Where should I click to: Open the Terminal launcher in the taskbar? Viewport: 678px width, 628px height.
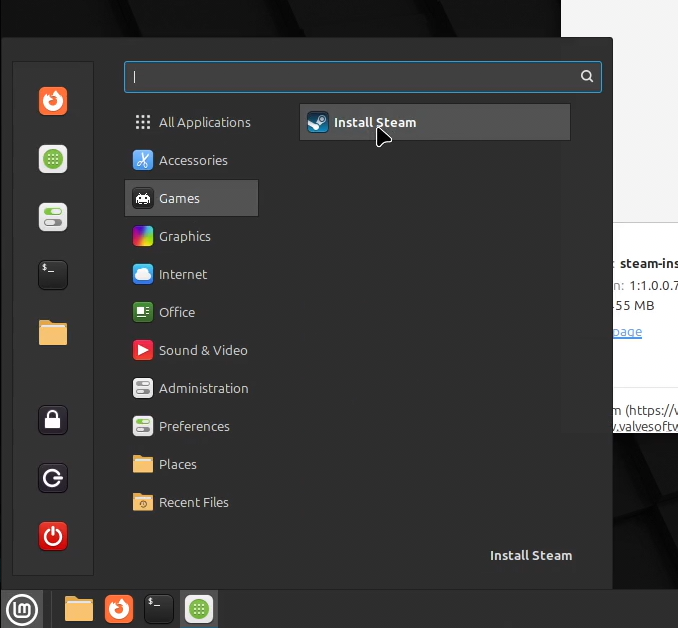pos(159,609)
